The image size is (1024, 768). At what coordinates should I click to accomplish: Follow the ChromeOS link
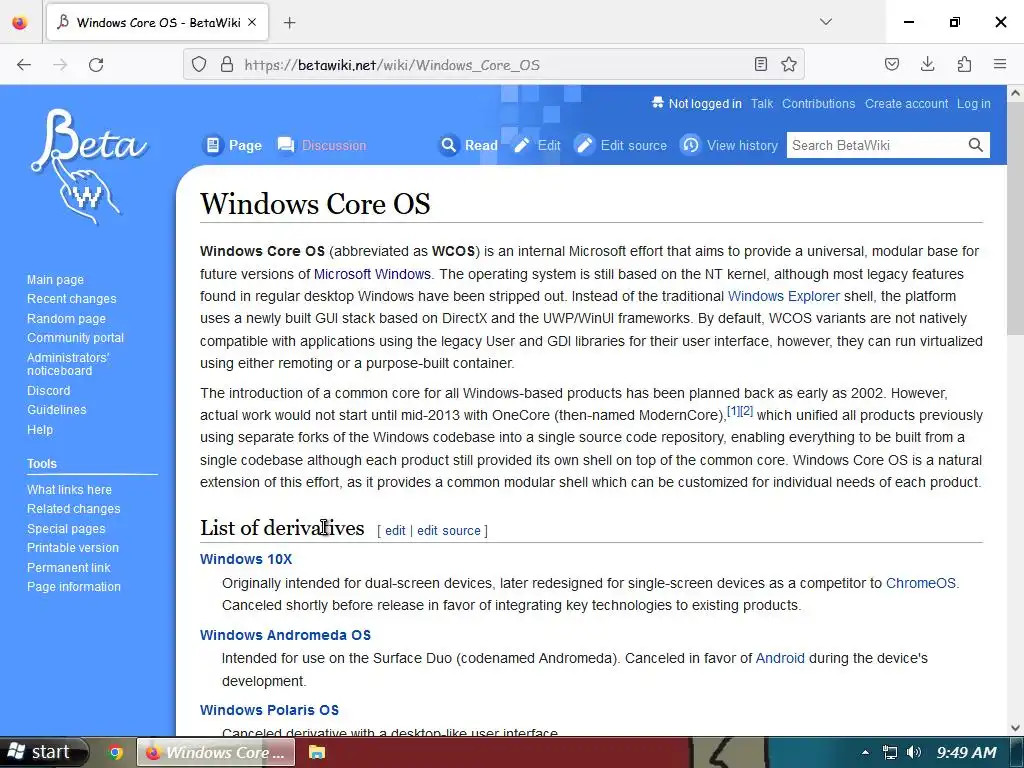click(921, 583)
